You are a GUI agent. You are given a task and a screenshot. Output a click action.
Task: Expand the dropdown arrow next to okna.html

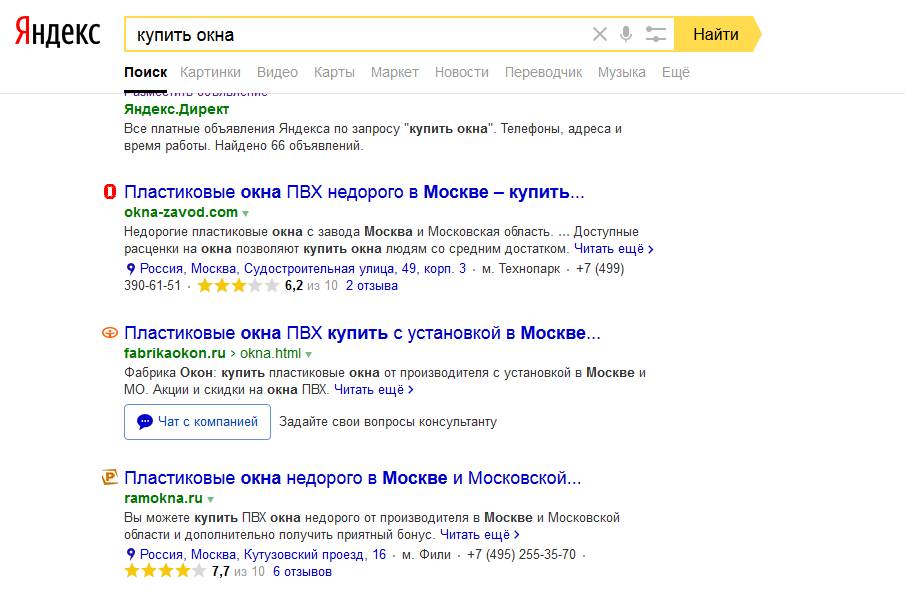click(x=309, y=354)
